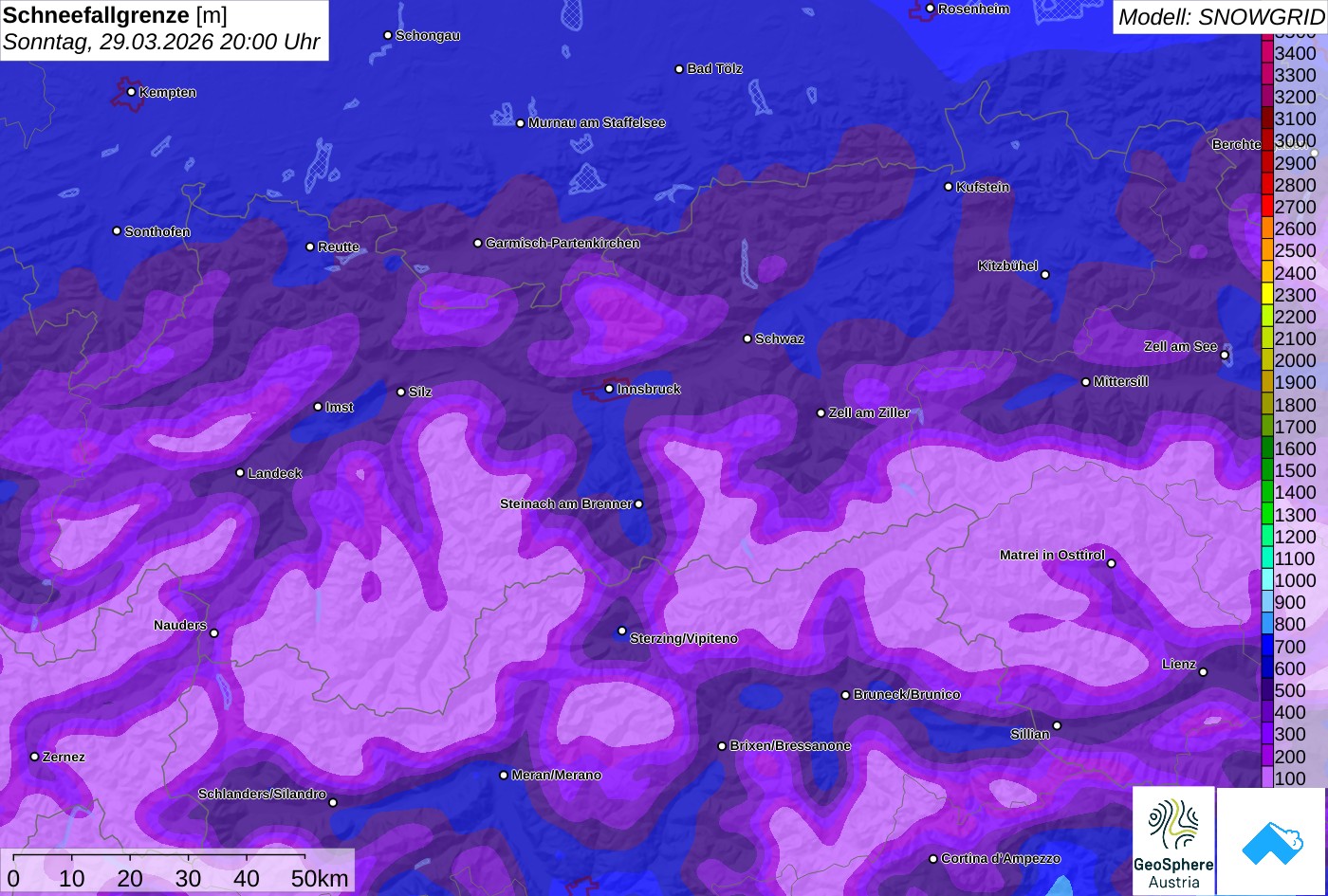Click the 'Sonthofen' label

click(157, 231)
